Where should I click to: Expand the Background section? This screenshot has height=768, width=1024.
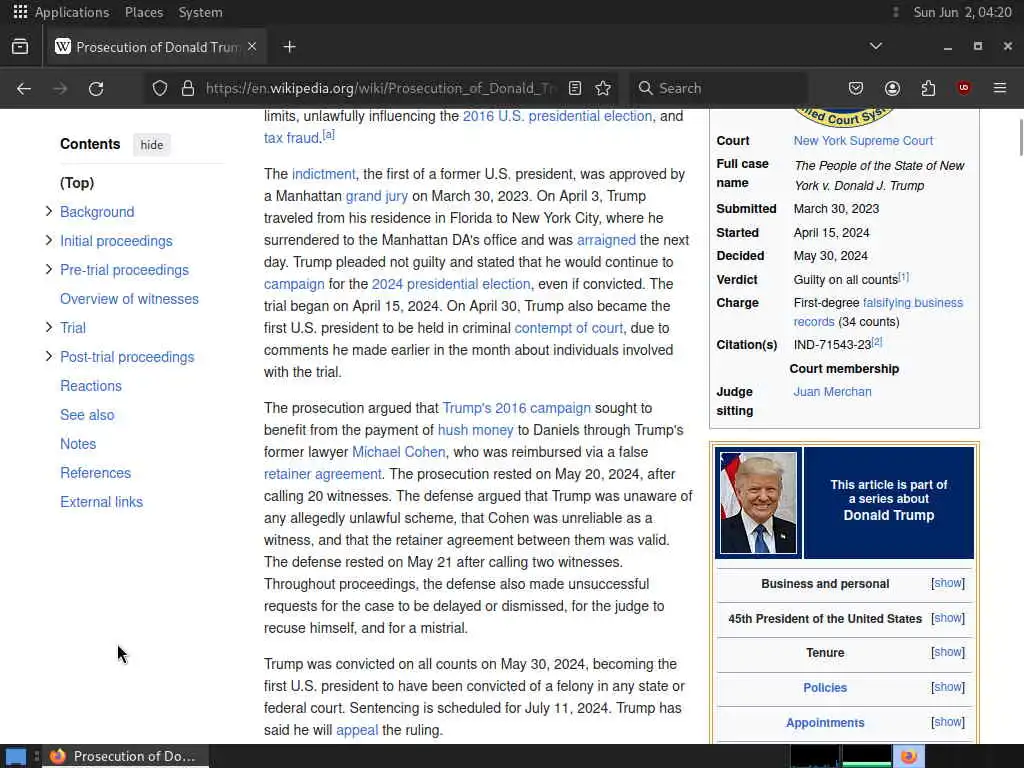tap(48, 211)
